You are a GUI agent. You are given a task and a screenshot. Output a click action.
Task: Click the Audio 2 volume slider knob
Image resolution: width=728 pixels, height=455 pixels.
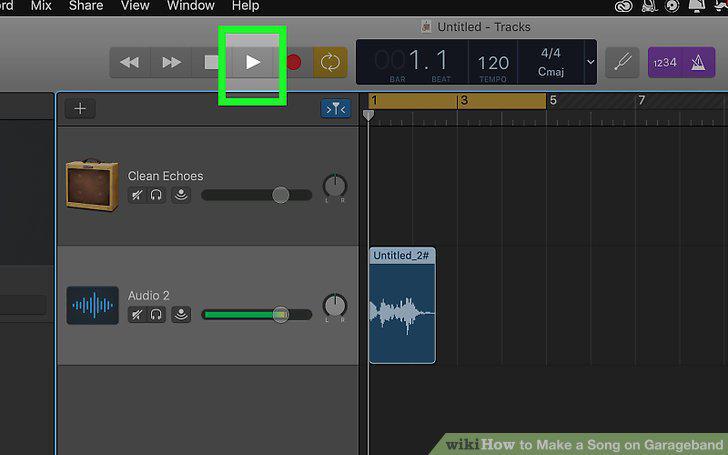pos(280,315)
